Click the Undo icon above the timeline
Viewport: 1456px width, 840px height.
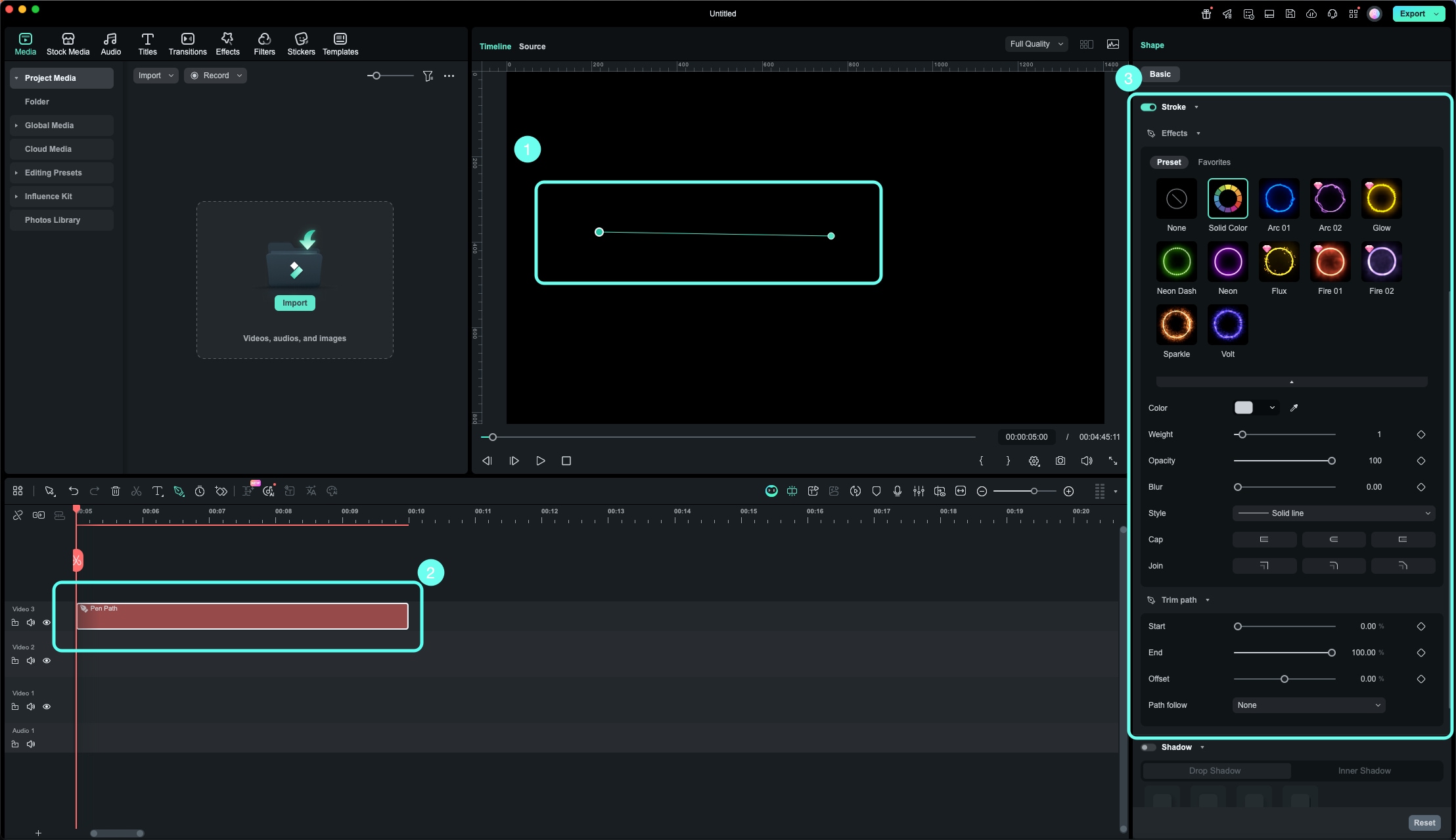[73, 491]
